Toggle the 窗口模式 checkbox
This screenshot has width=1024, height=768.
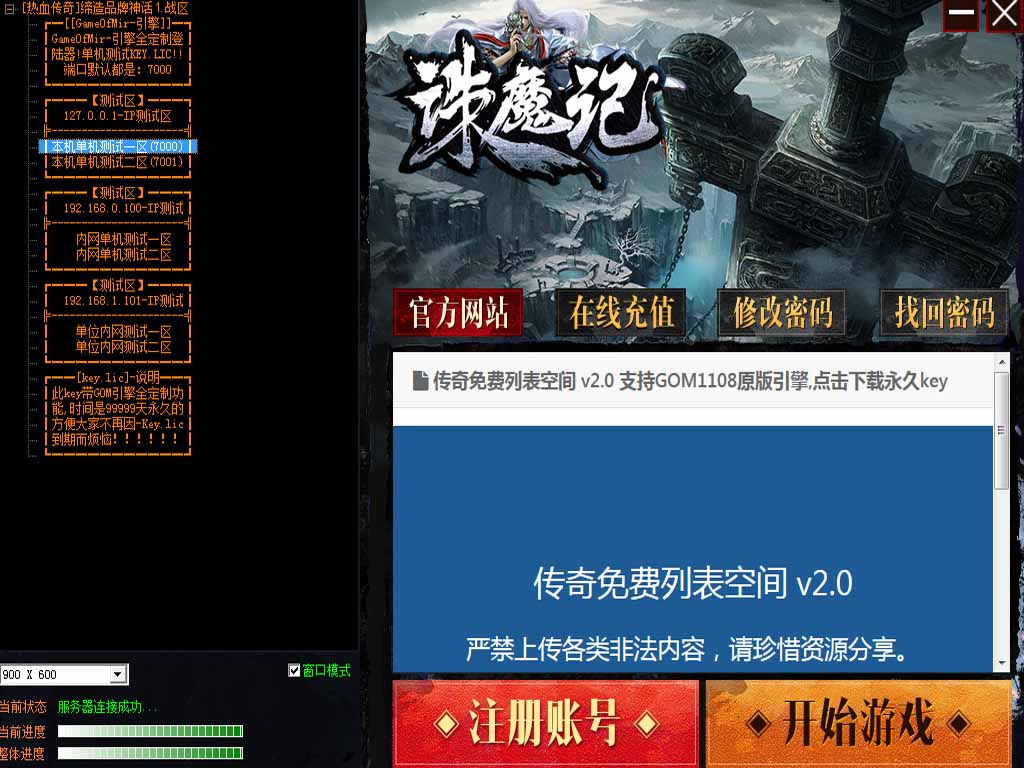[x=294, y=670]
